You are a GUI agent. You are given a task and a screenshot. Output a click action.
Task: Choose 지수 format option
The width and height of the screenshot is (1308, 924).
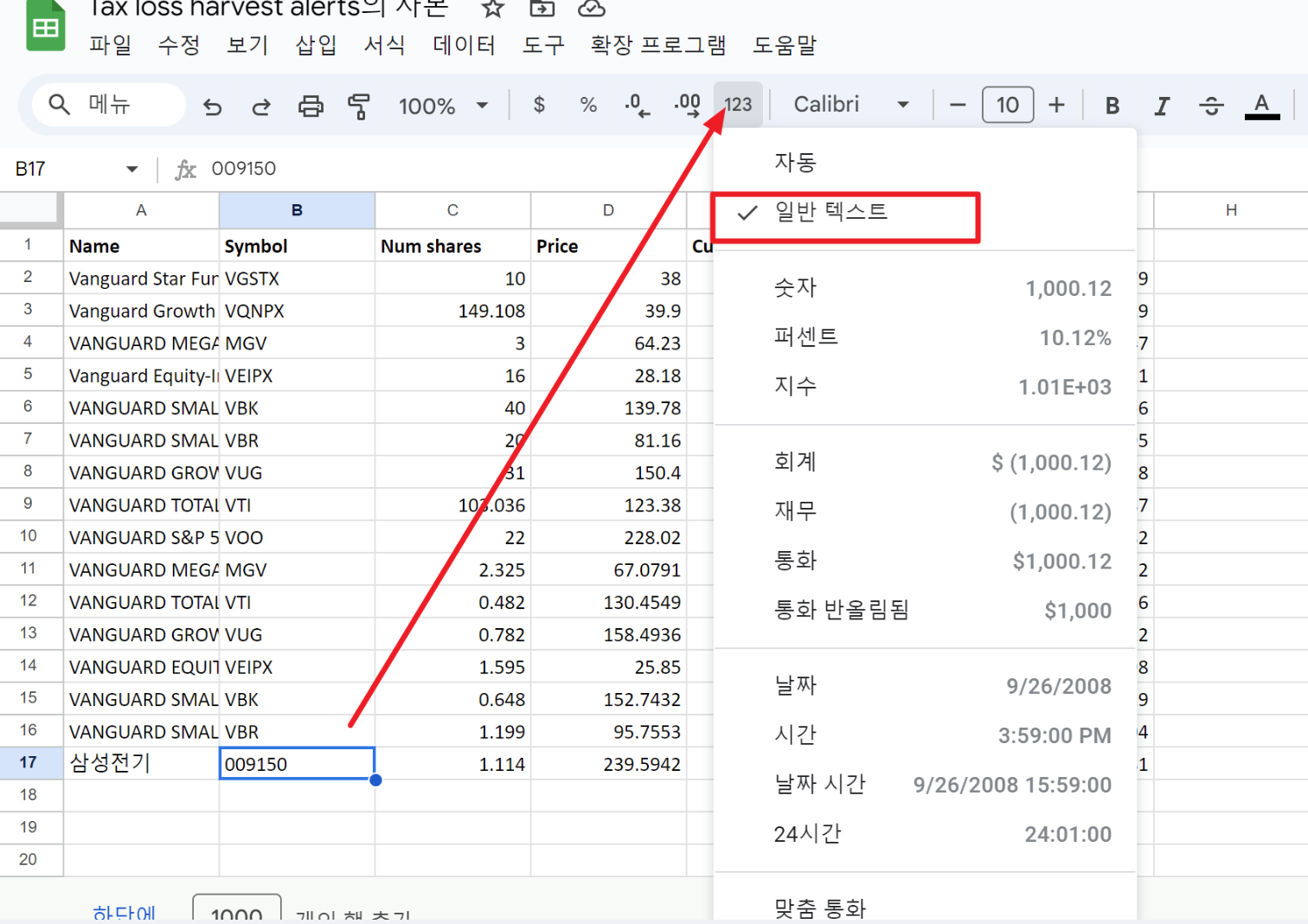coord(925,387)
